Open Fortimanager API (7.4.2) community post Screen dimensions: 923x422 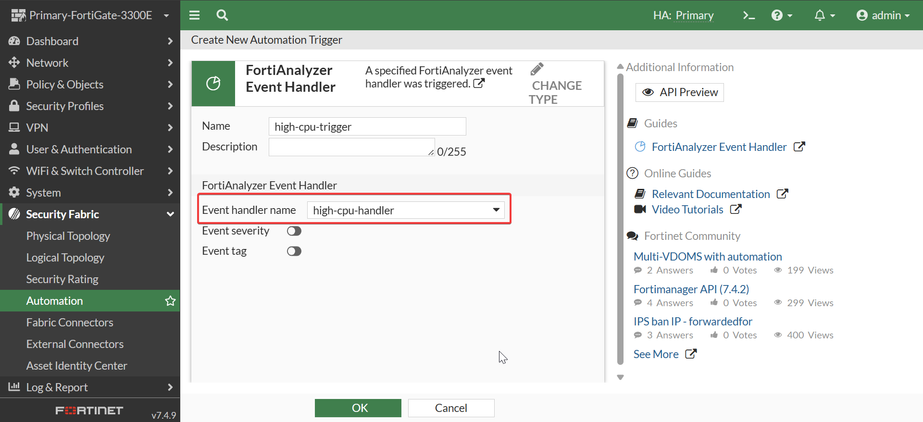691,289
